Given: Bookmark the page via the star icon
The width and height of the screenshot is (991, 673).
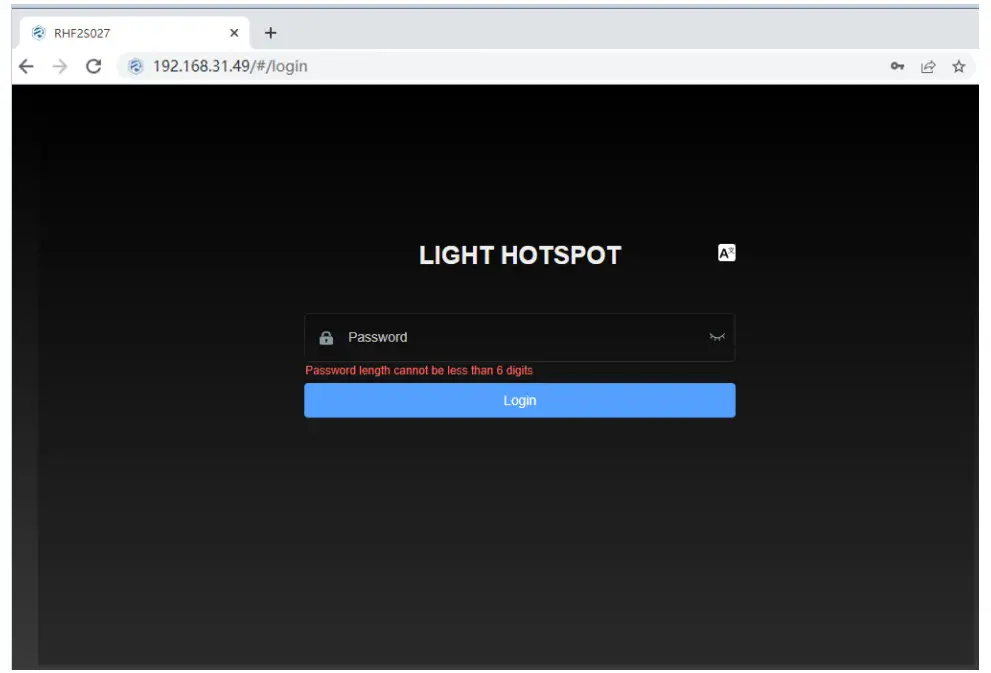Looking at the screenshot, I should click(x=958, y=66).
